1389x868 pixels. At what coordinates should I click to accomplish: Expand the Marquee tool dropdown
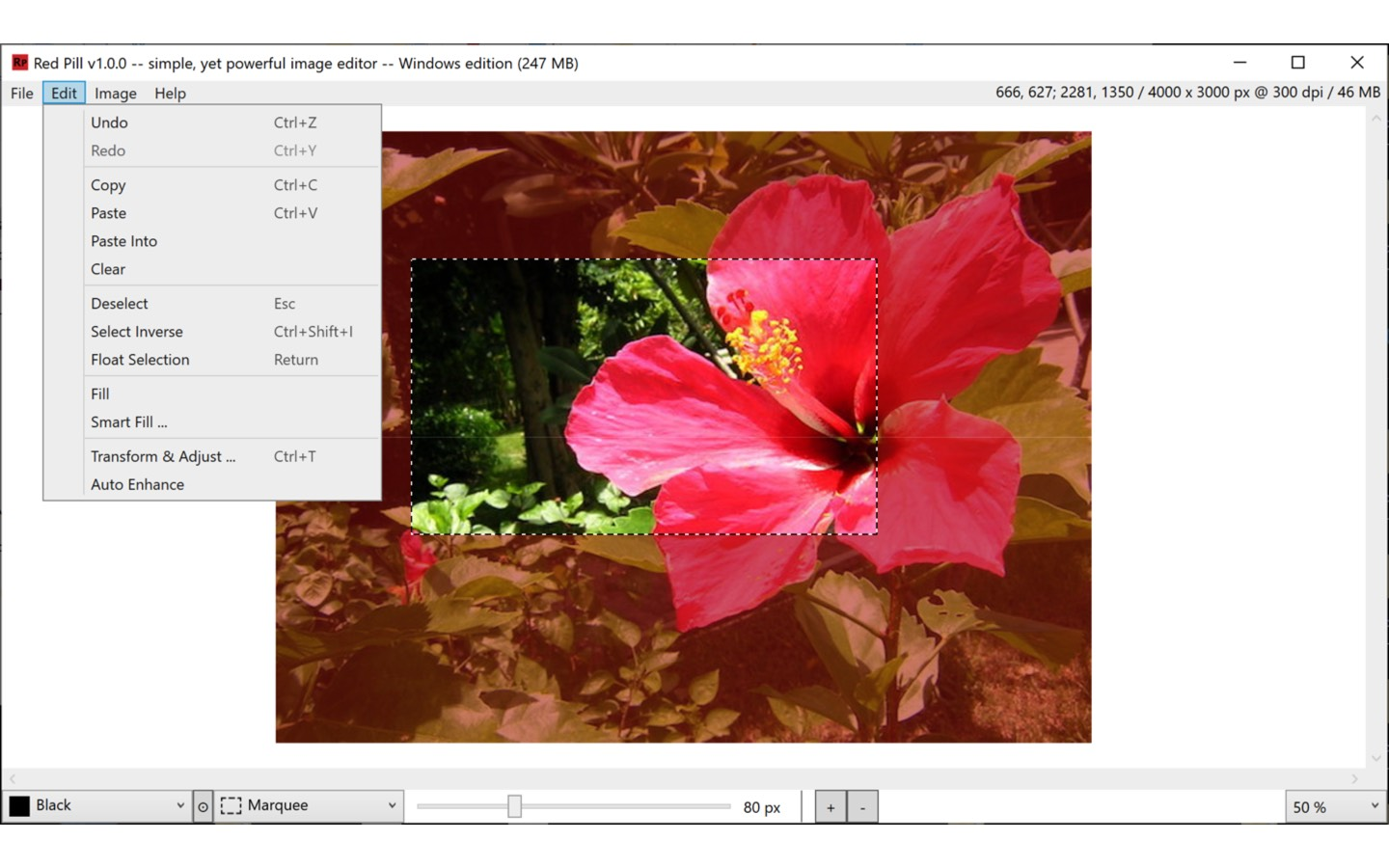click(392, 805)
